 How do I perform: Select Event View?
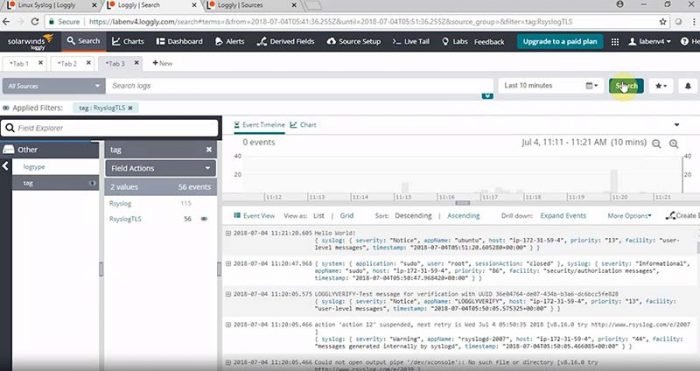[254, 216]
